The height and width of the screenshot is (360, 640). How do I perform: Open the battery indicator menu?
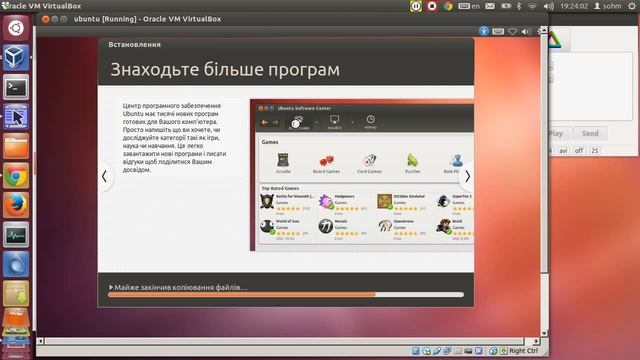point(506,6)
